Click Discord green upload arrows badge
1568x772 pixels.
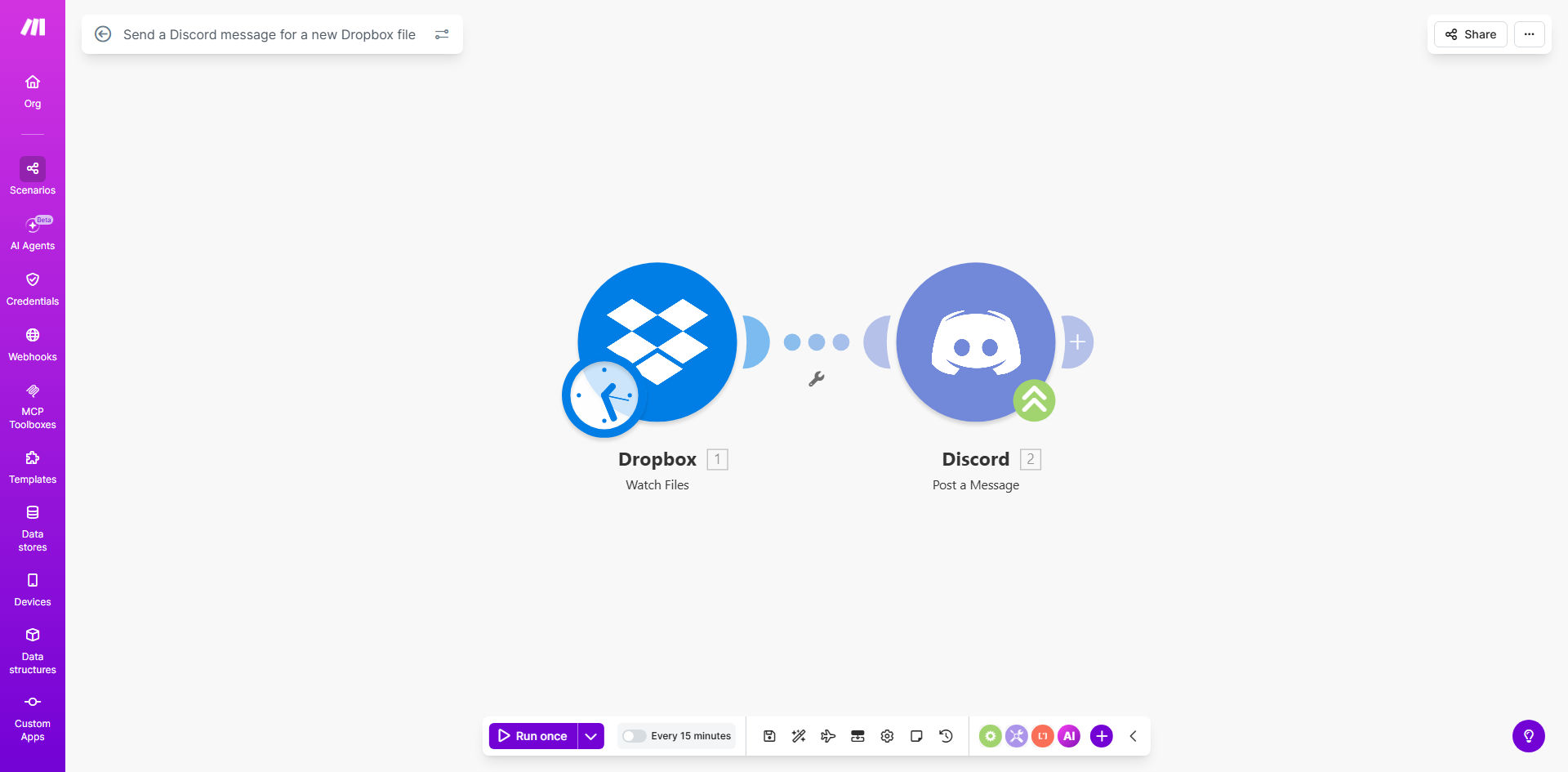1034,400
